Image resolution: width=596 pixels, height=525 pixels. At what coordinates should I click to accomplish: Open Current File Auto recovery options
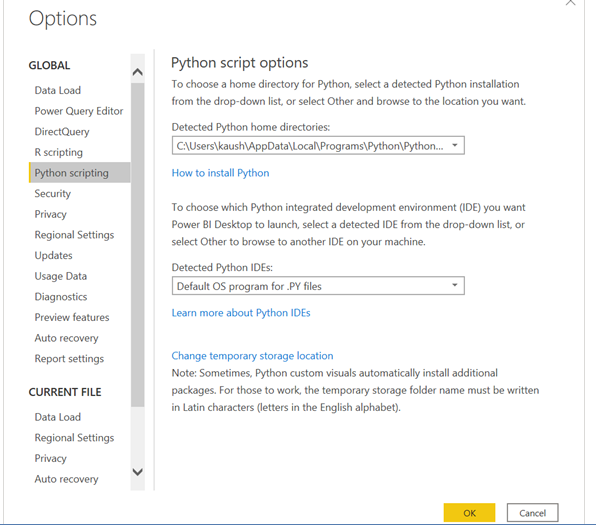tap(67, 479)
